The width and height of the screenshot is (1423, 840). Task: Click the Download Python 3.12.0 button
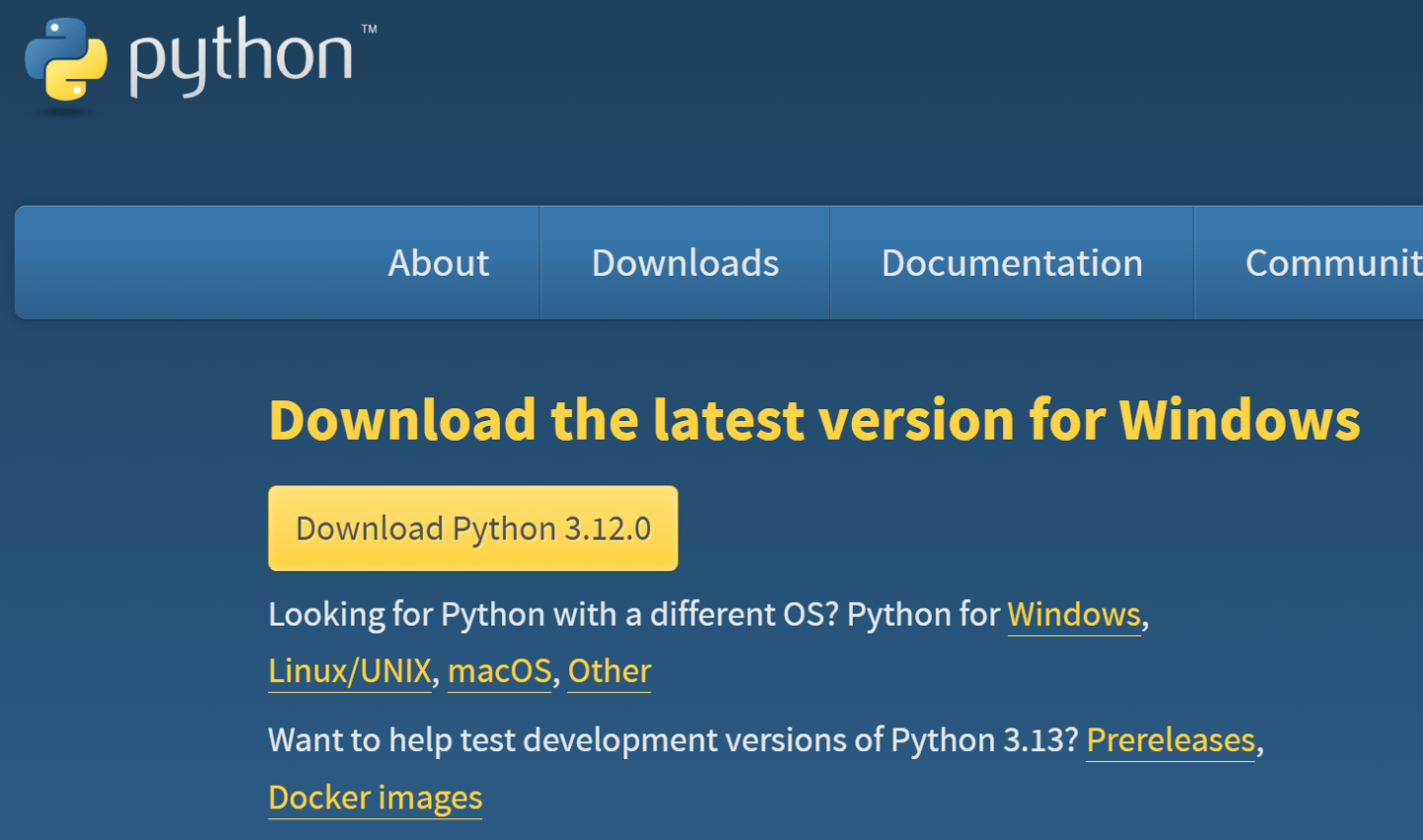(472, 528)
